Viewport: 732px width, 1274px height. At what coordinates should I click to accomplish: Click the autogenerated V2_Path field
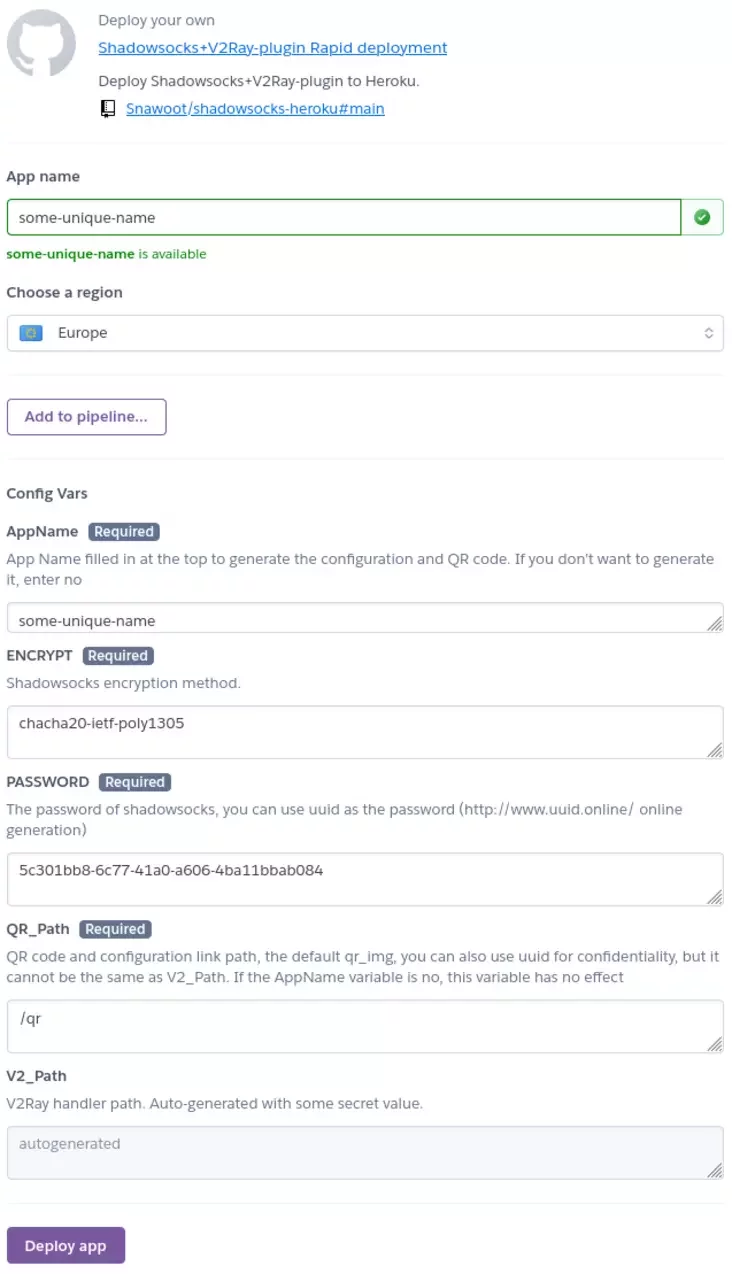pyautogui.click(x=365, y=1153)
